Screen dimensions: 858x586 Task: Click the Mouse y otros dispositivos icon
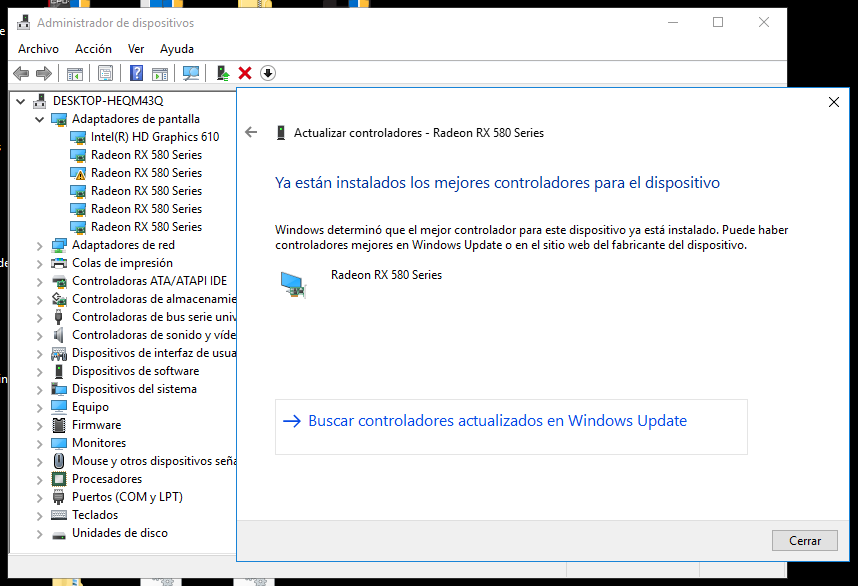[59, 461]
